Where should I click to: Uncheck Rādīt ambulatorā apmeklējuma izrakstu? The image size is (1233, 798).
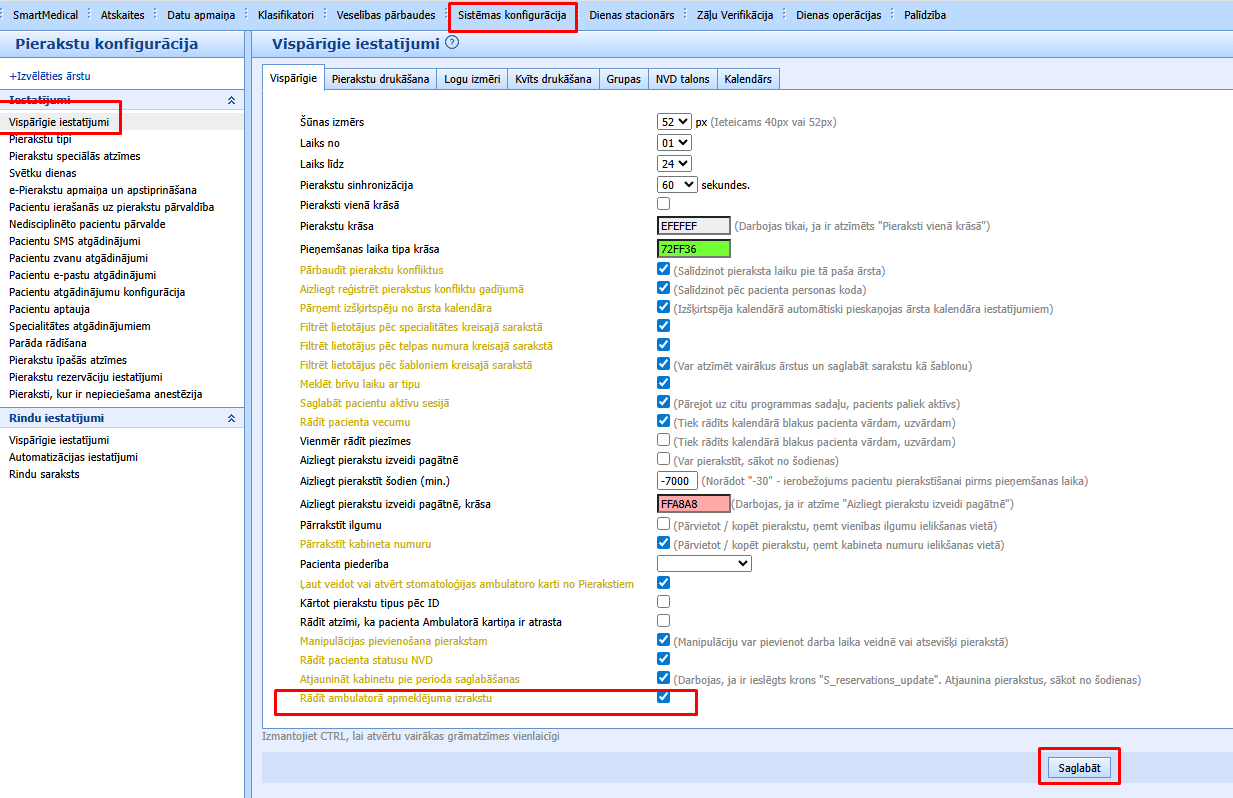663,697
